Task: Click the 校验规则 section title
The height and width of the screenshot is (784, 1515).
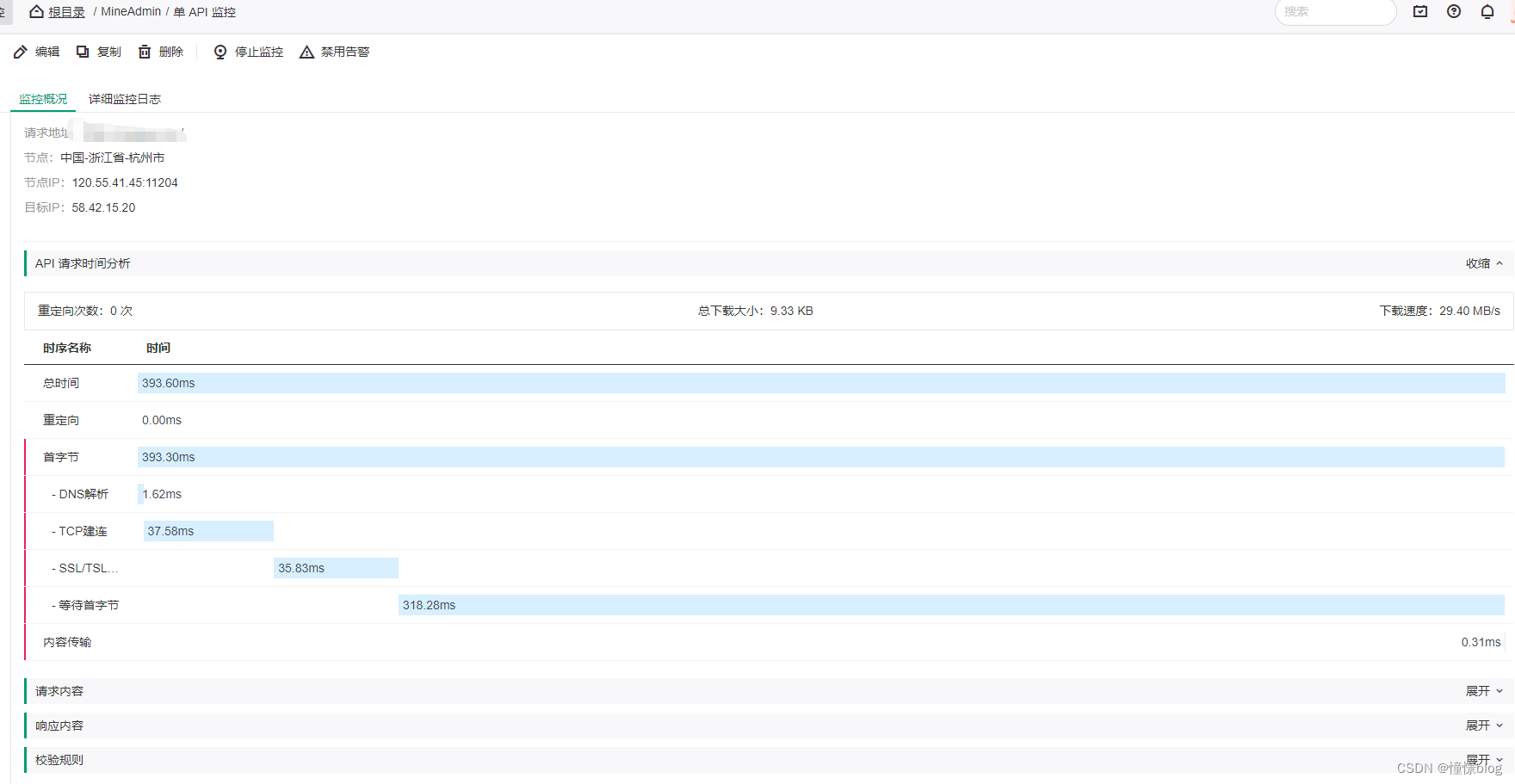Action: click(59, 760)
